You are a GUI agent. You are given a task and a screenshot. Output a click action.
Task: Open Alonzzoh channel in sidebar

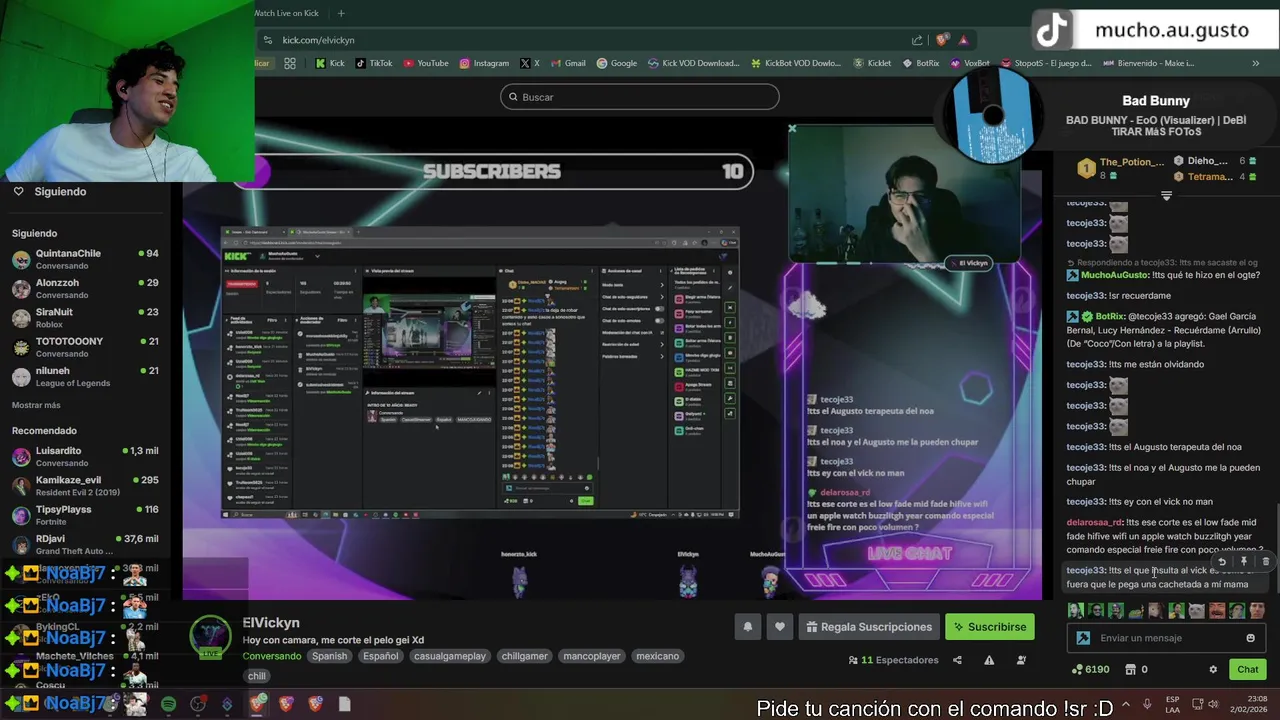[85, 289]
